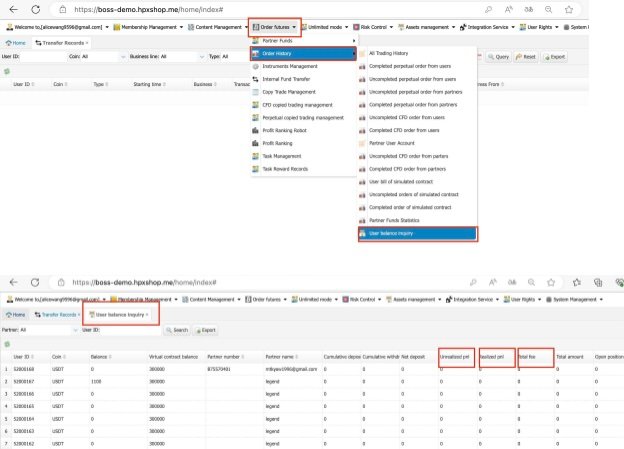The width and height of the screenshot is (624, 449).
Task: Click the icon beside Partner Funds Statistics
Action: pos(362,219)
